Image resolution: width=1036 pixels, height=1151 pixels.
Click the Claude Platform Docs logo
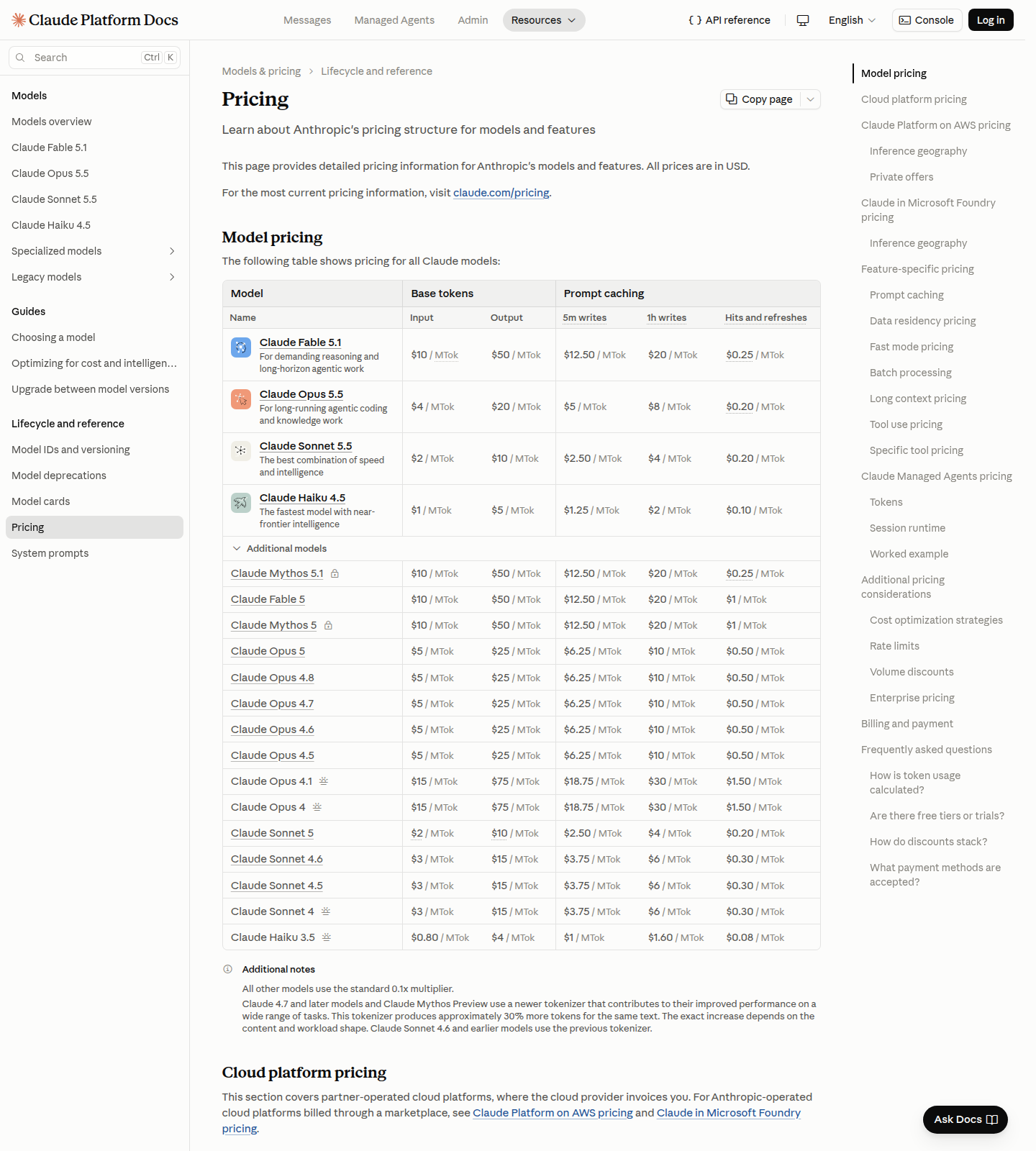(x=95, y=20)
